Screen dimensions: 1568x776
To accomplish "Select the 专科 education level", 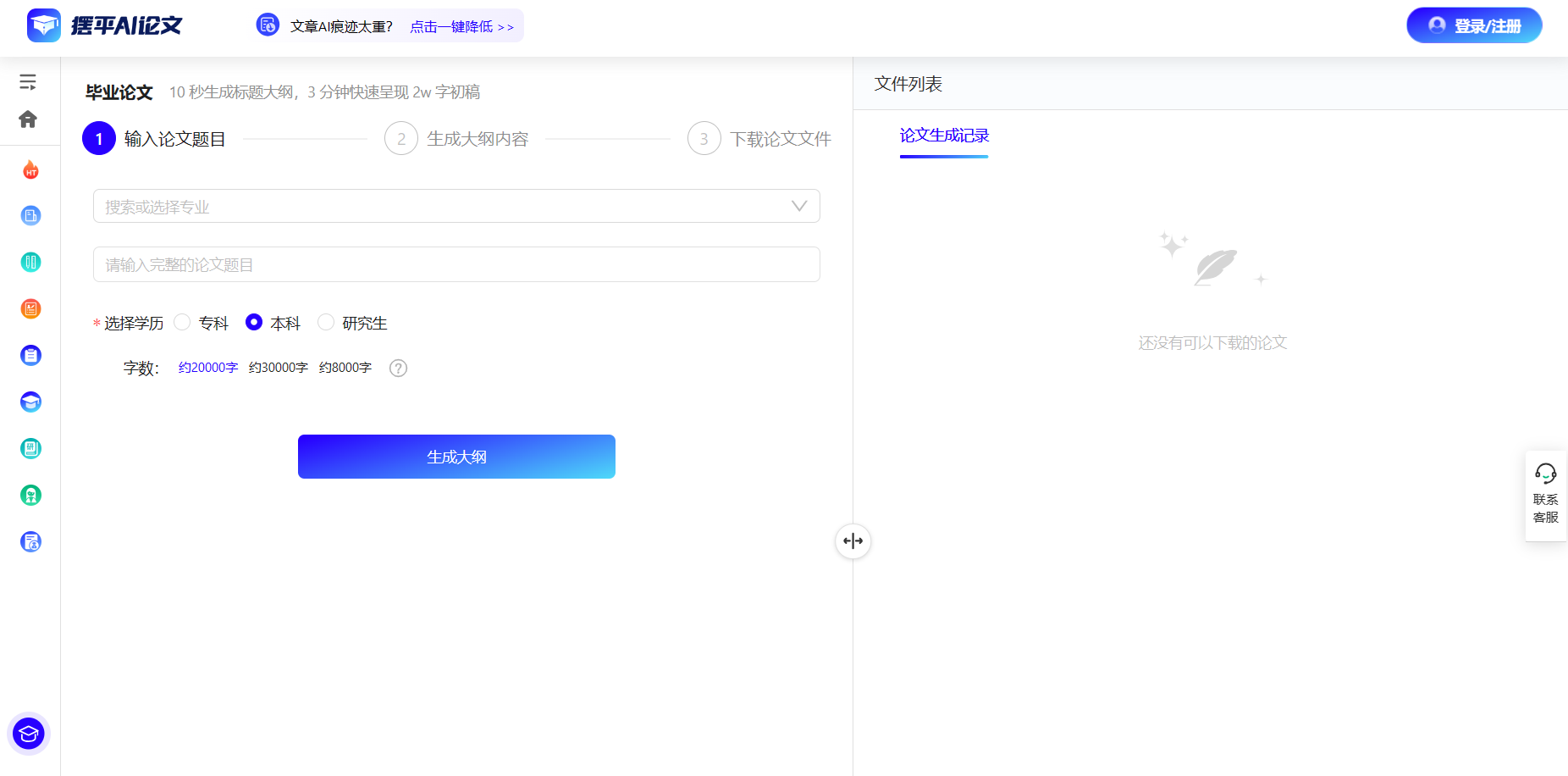I will (182, 322).
